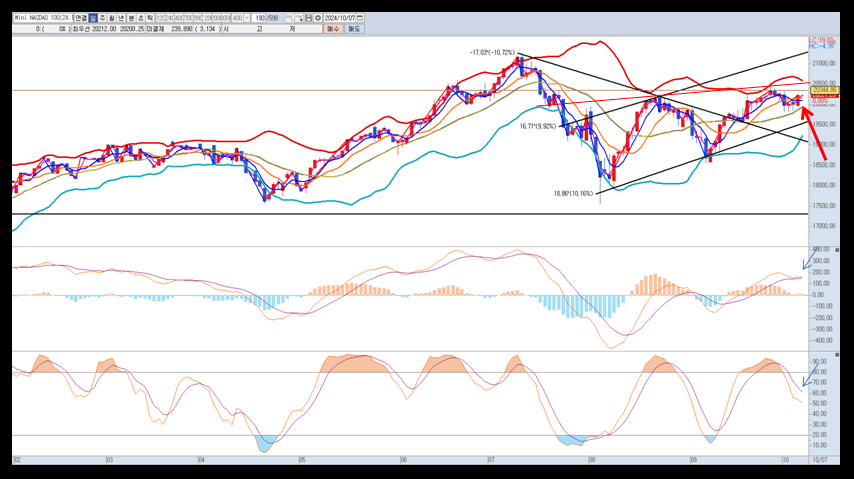This screenshot has width=854, height=479.
Task: Click the 193 candle count field
Action: click(x=259, y=18)
